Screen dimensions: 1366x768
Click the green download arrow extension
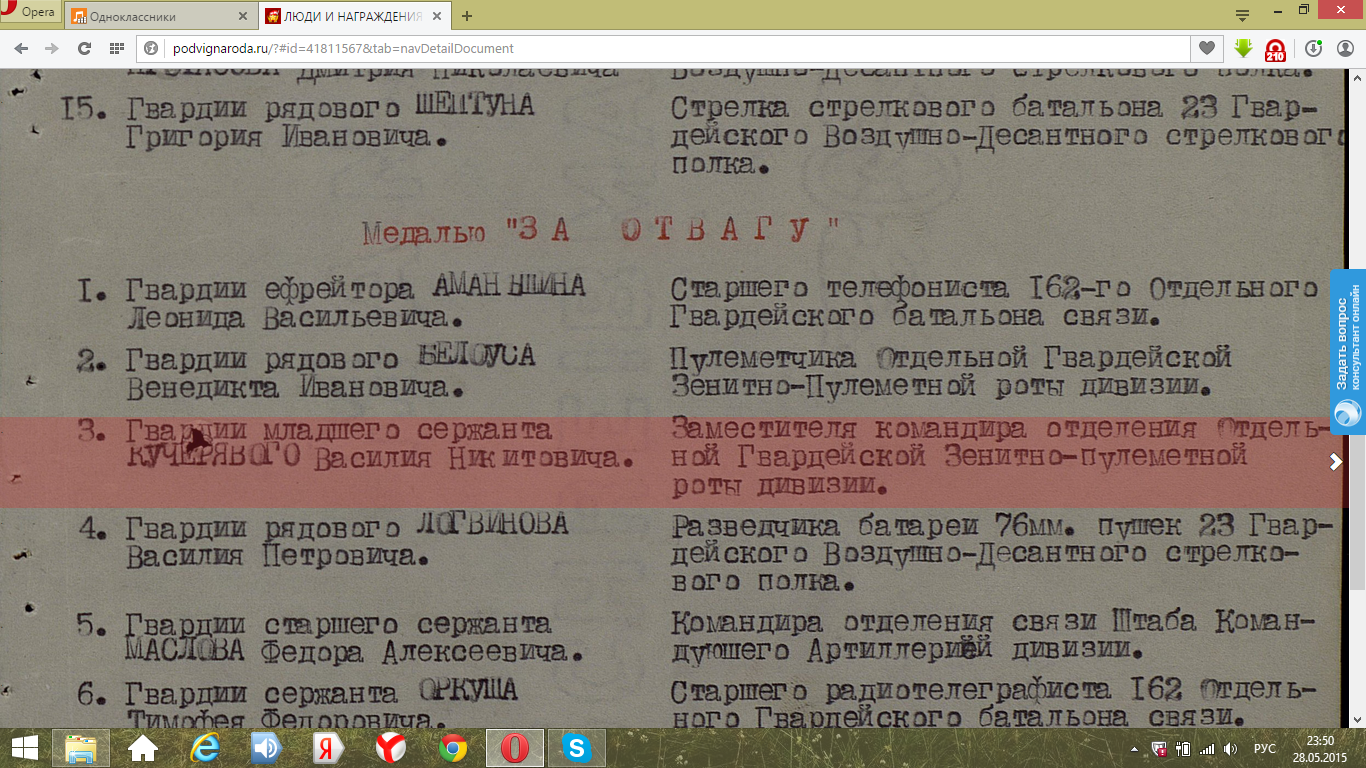(x=1243, y=48)
